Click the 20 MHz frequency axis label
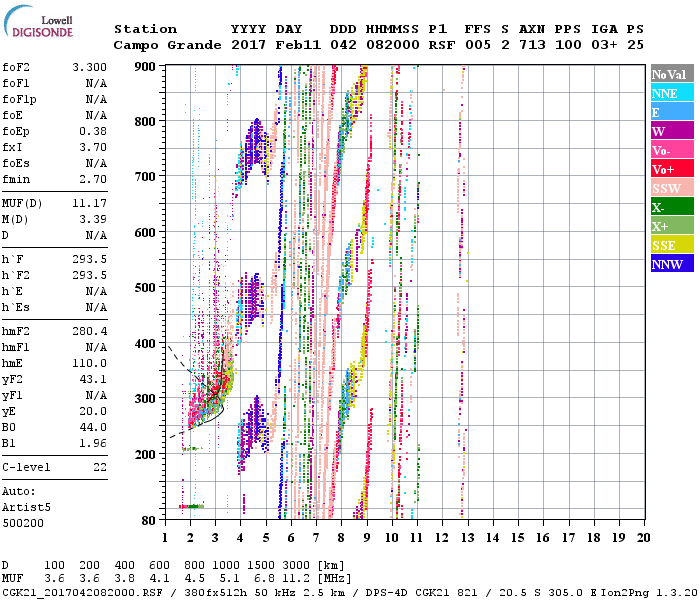The height and width of the screenshot is (600, 700). click(643, 538)
